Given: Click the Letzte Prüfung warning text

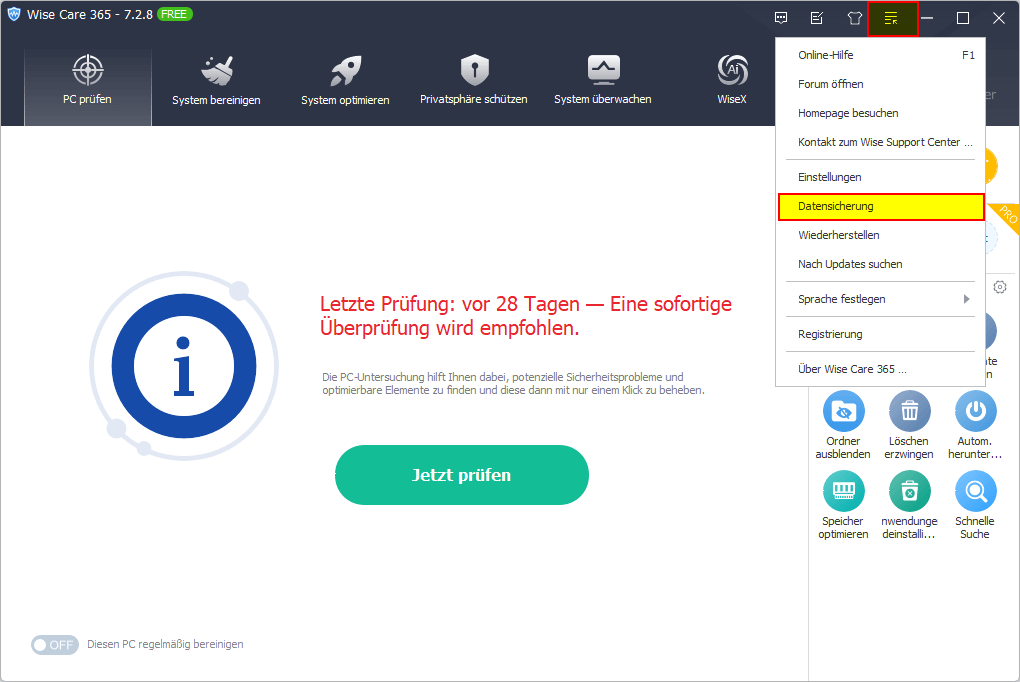Looking at the screenshot, I should [x=526, y=316].
